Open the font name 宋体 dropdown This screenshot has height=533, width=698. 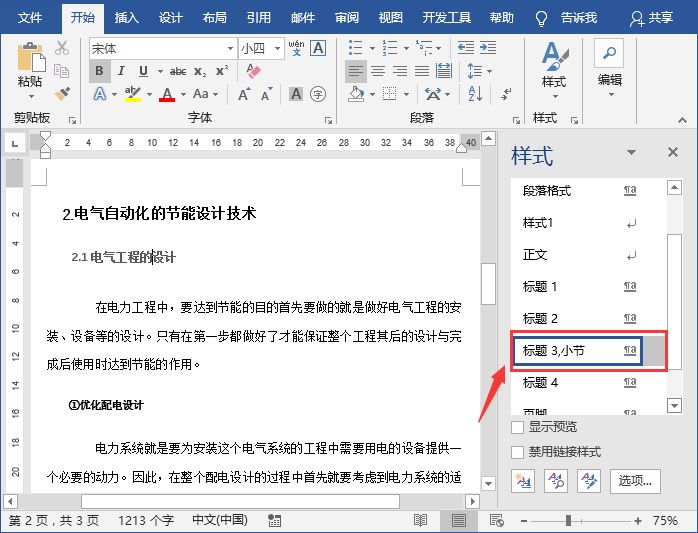click(x=230, y=49)
